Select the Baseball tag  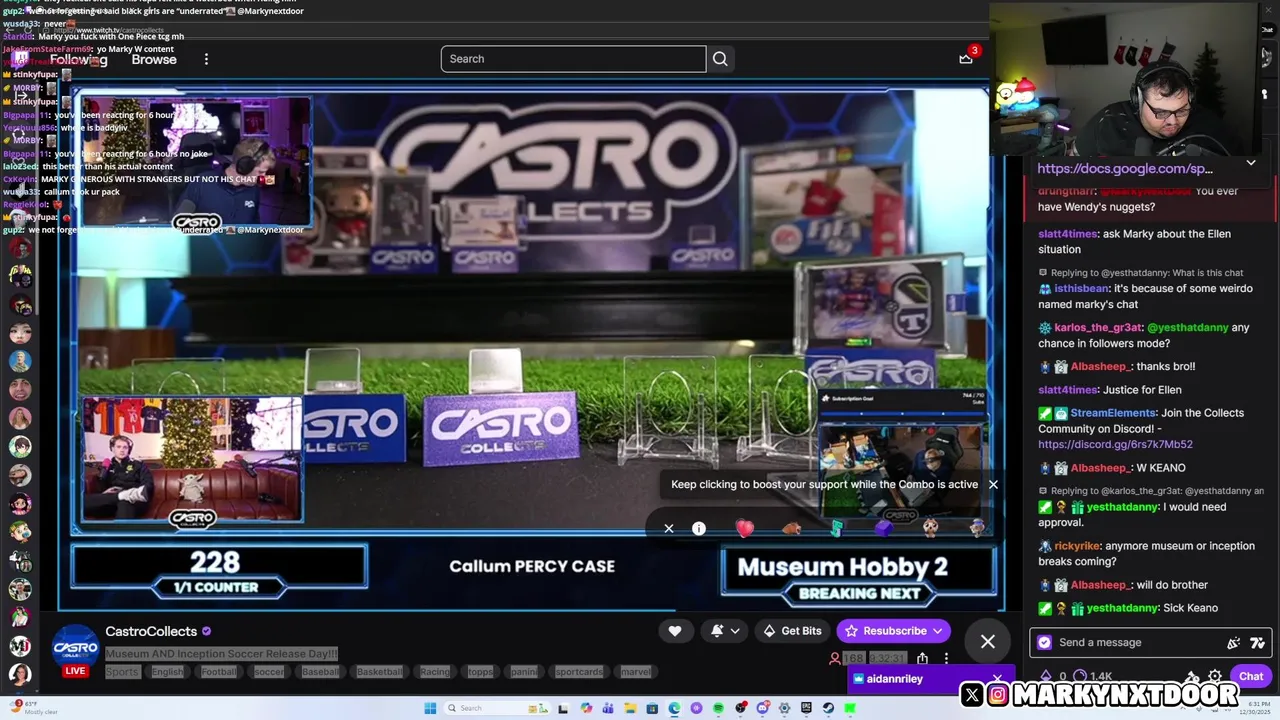pyautogui.click(x=320, y=672)
